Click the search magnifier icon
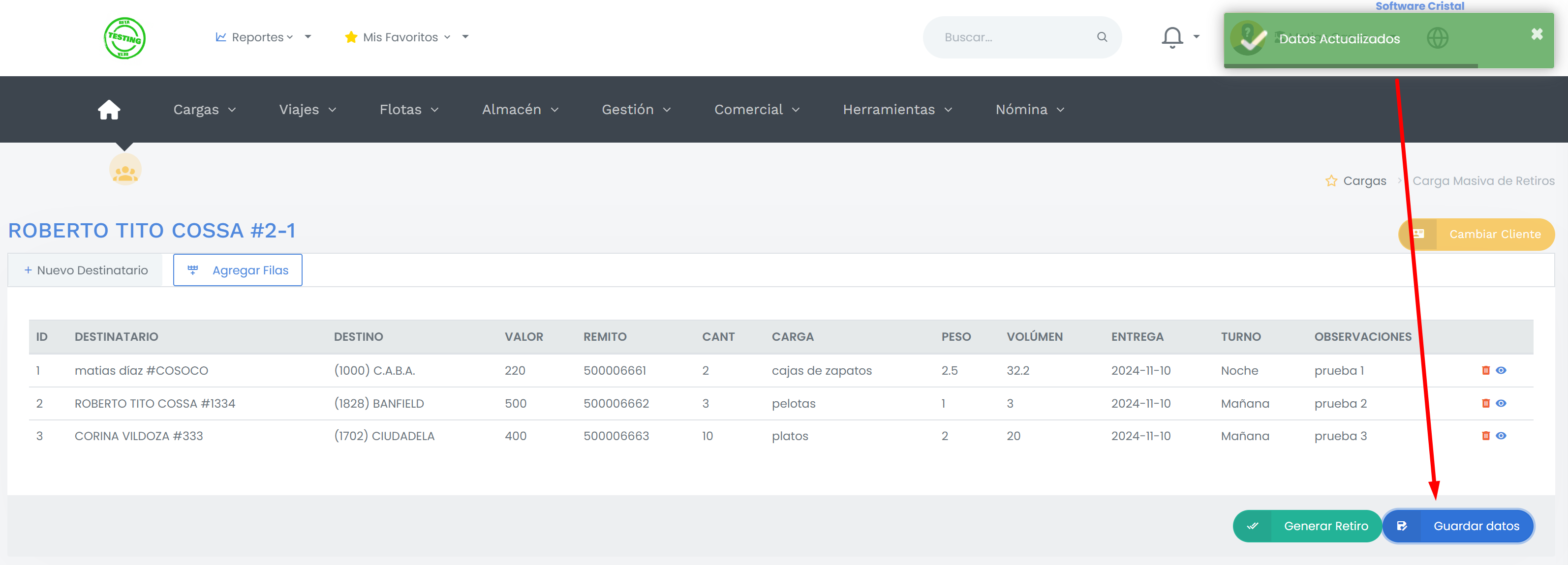The image size is (1568, 565). pyautogui.click(x=1102, y=37)
